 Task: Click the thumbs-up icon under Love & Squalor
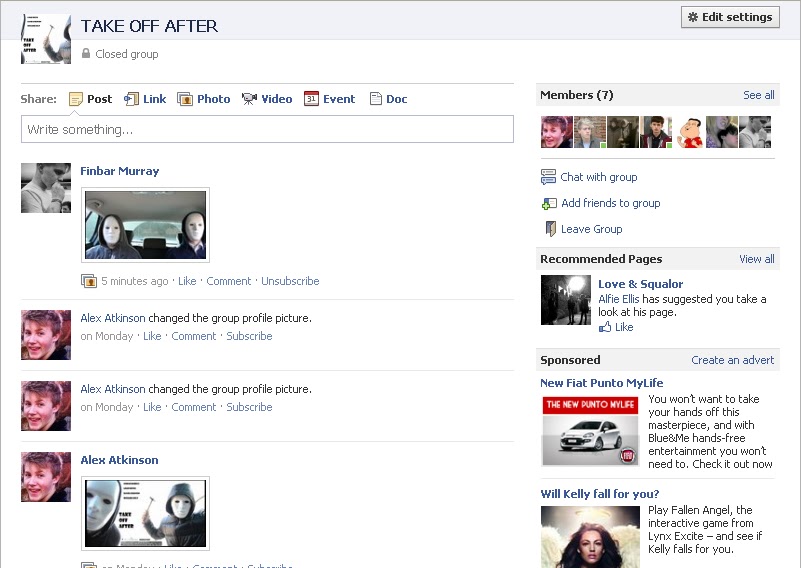tap(605, 327)
